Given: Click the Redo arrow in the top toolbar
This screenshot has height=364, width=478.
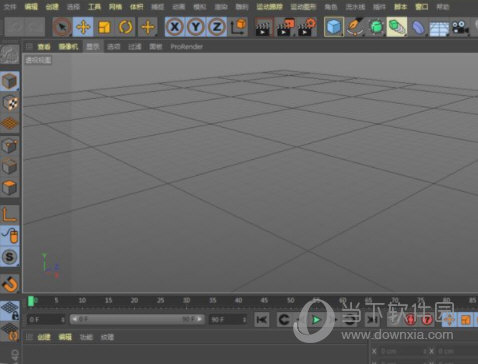Looking at the screenshot, I should 34,27.
